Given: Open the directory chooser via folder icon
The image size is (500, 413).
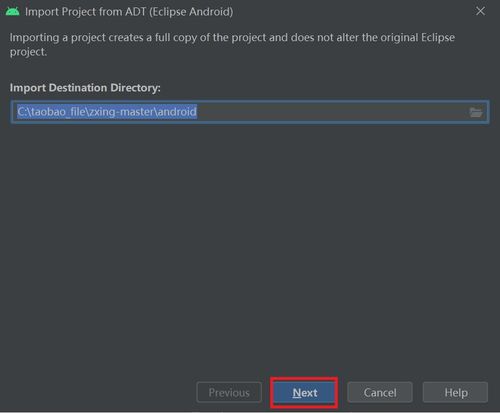Looking at the screenshot, I should tap(475, 112).
